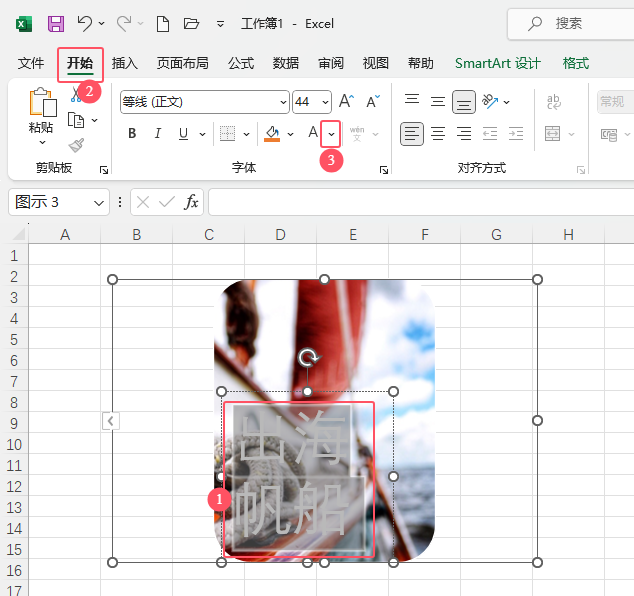Open the 视图 tab
Viewport: 634px width, 596px height.
376,63
